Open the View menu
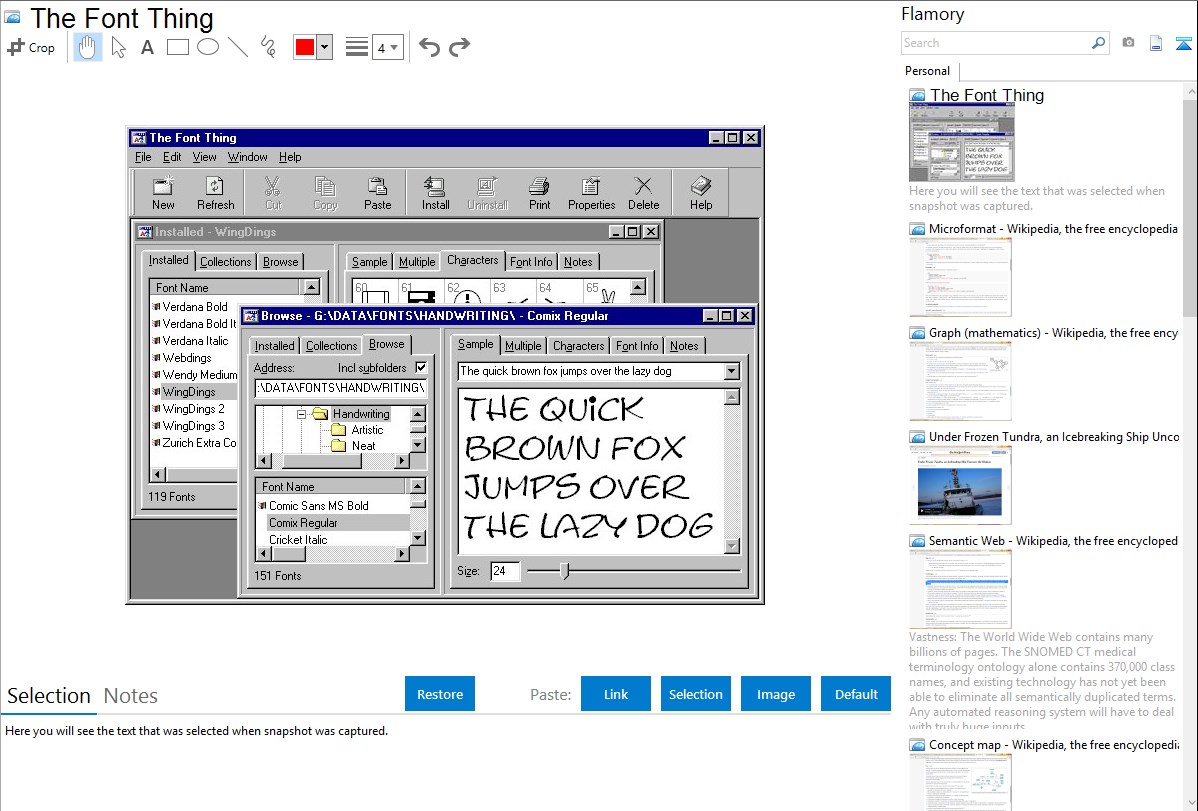Image resolution: width=1198 pixels, height=811 pixels. pyautogui.click(x=204, y=157)
